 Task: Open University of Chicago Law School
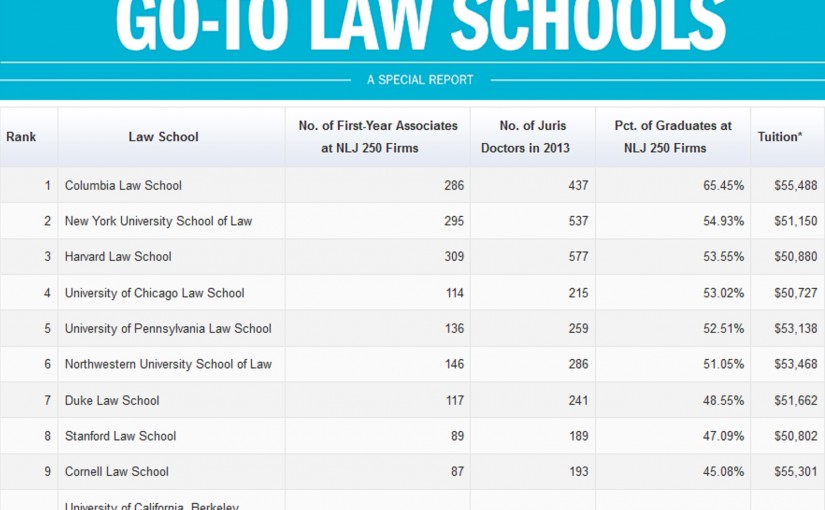pyautogui.click(x=154, y=293)
